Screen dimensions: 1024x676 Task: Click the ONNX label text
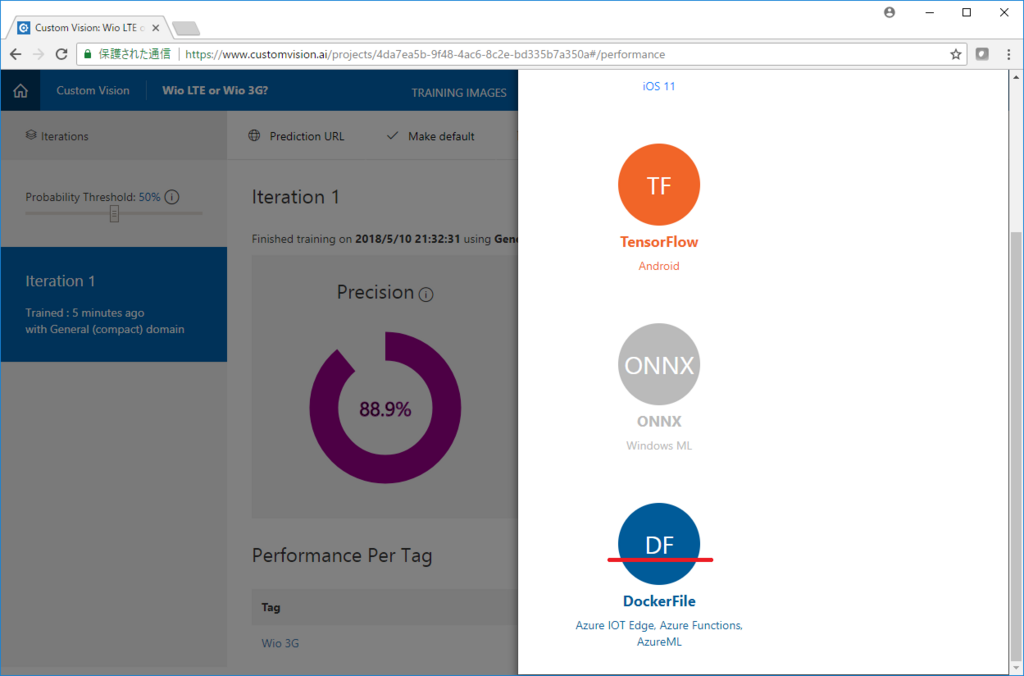pos(659,421)
